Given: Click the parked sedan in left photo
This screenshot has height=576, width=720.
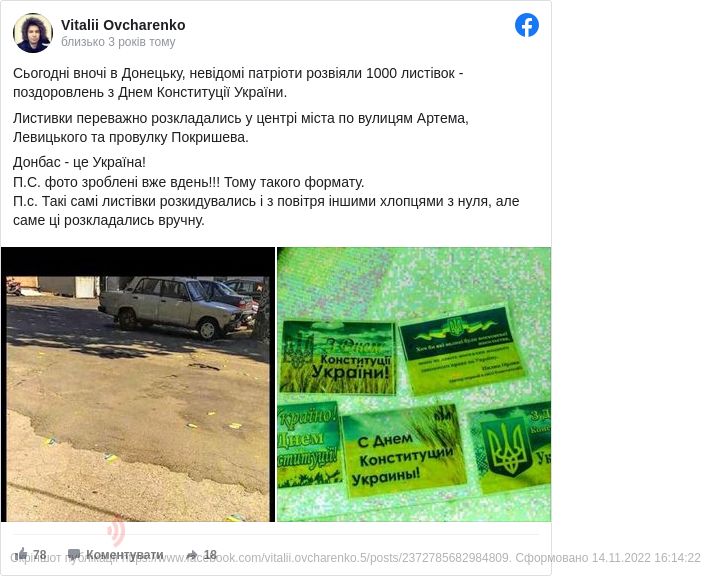Looking at the screenshot, I should 177,307.
